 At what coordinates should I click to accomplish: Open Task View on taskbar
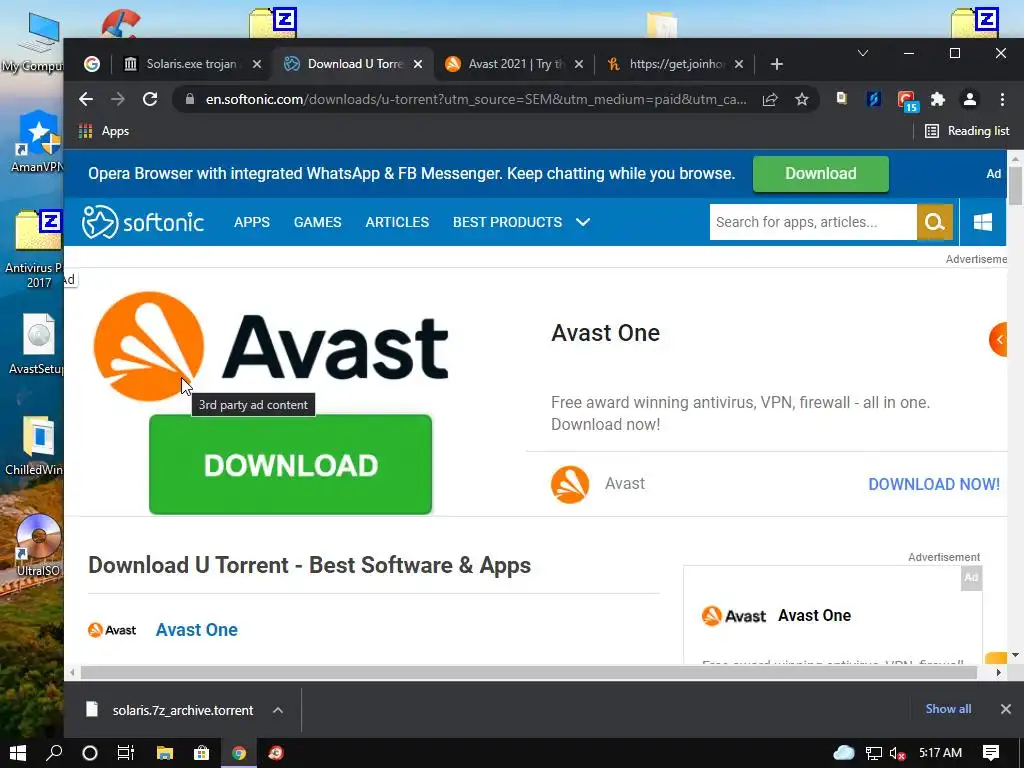click(x=125, y=753)
